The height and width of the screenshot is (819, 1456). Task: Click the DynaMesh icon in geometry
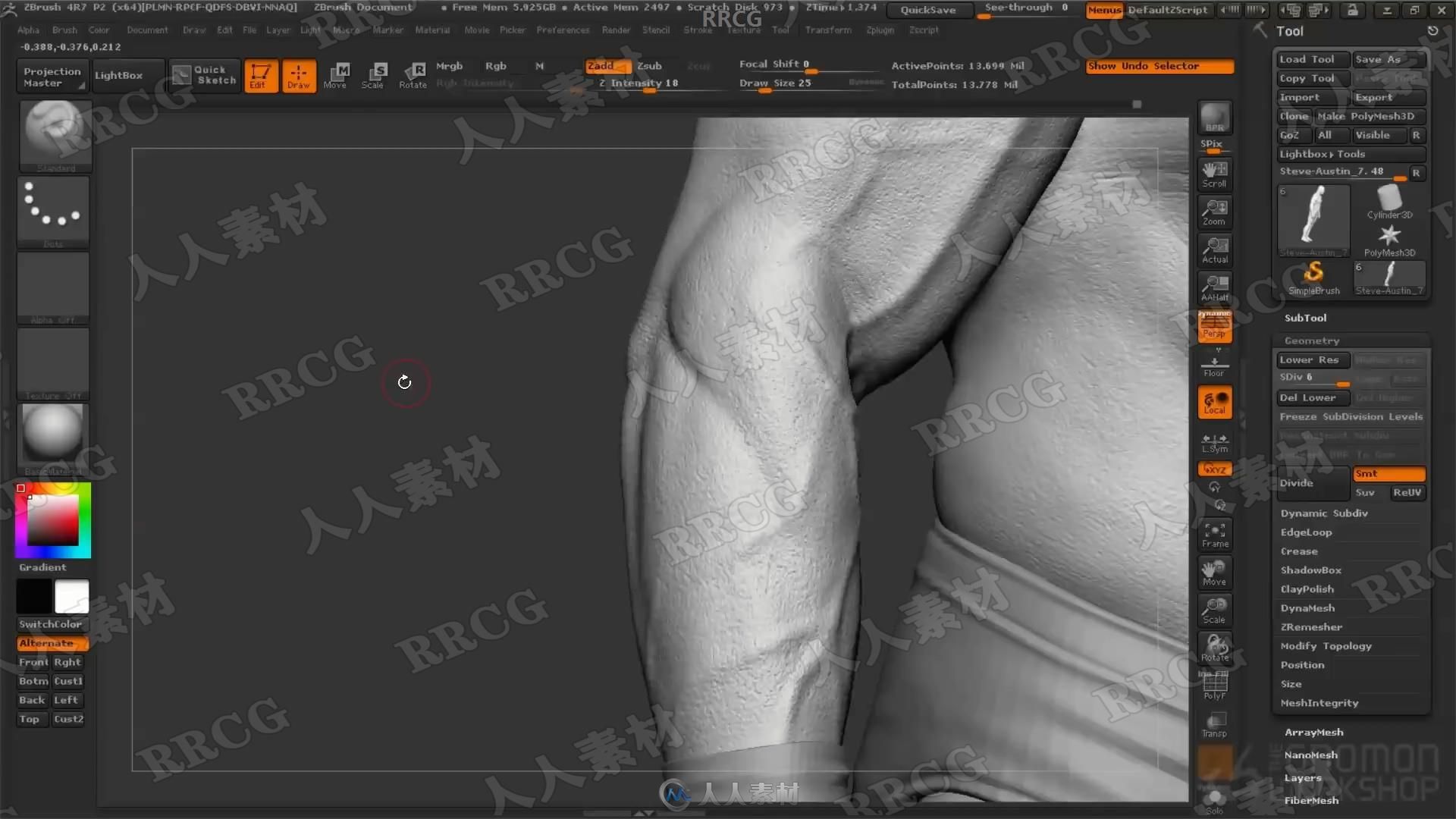(x=1308, y=607)
